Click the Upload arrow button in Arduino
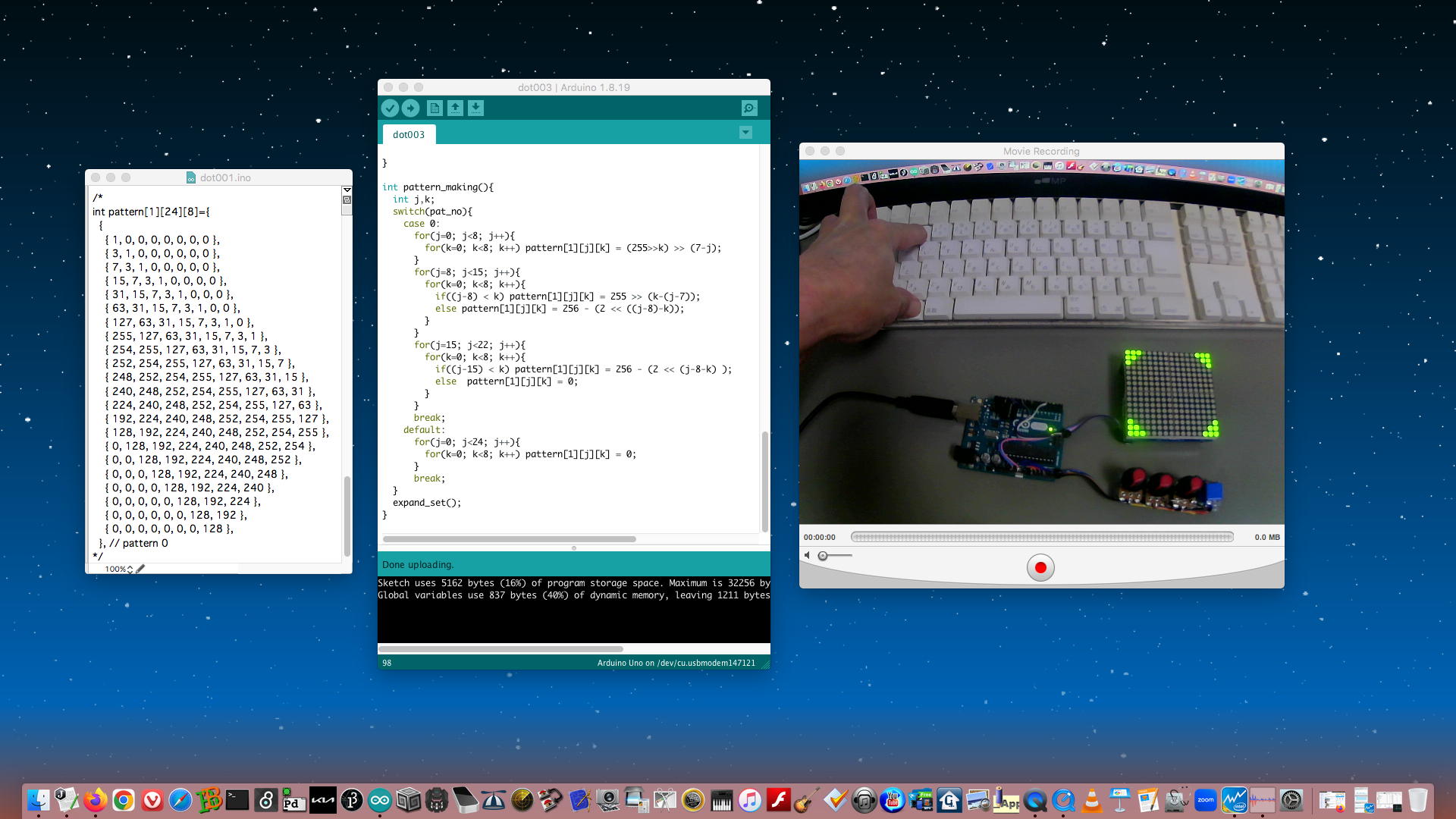This screenshot has height=819, width=1456. tap(410, 108)
